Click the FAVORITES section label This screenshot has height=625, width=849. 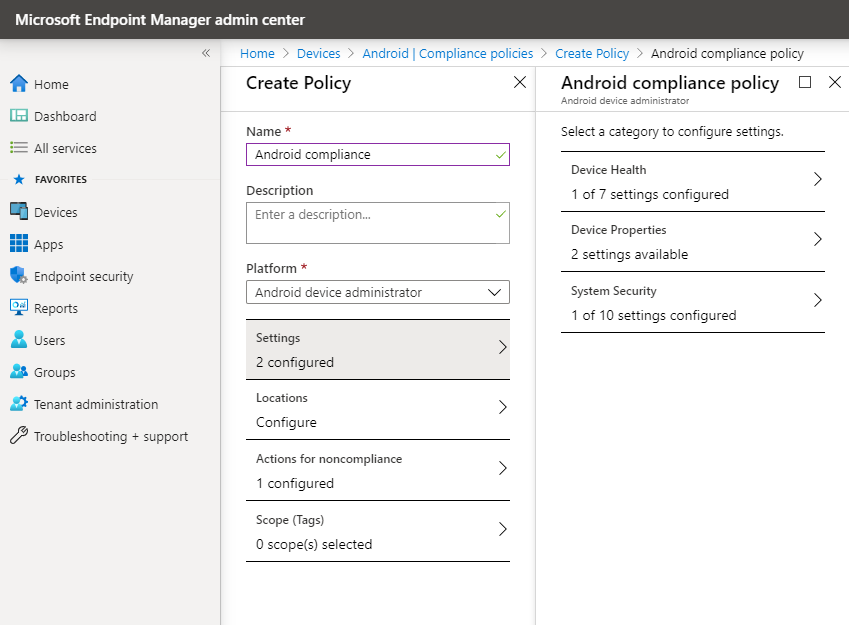(61, 179)
